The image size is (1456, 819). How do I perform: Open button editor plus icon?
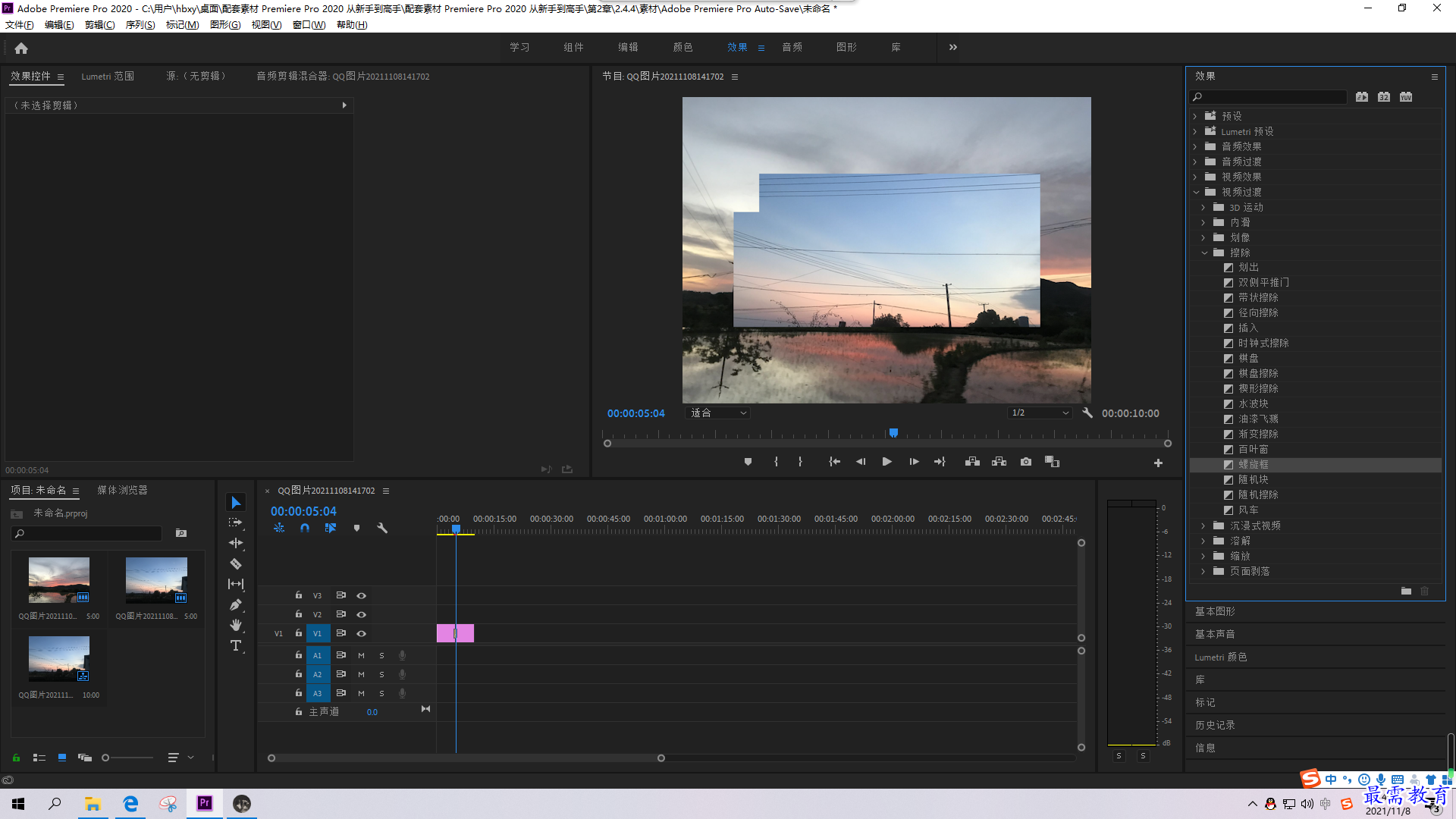pyautogui.click(x=1158, y=463)
